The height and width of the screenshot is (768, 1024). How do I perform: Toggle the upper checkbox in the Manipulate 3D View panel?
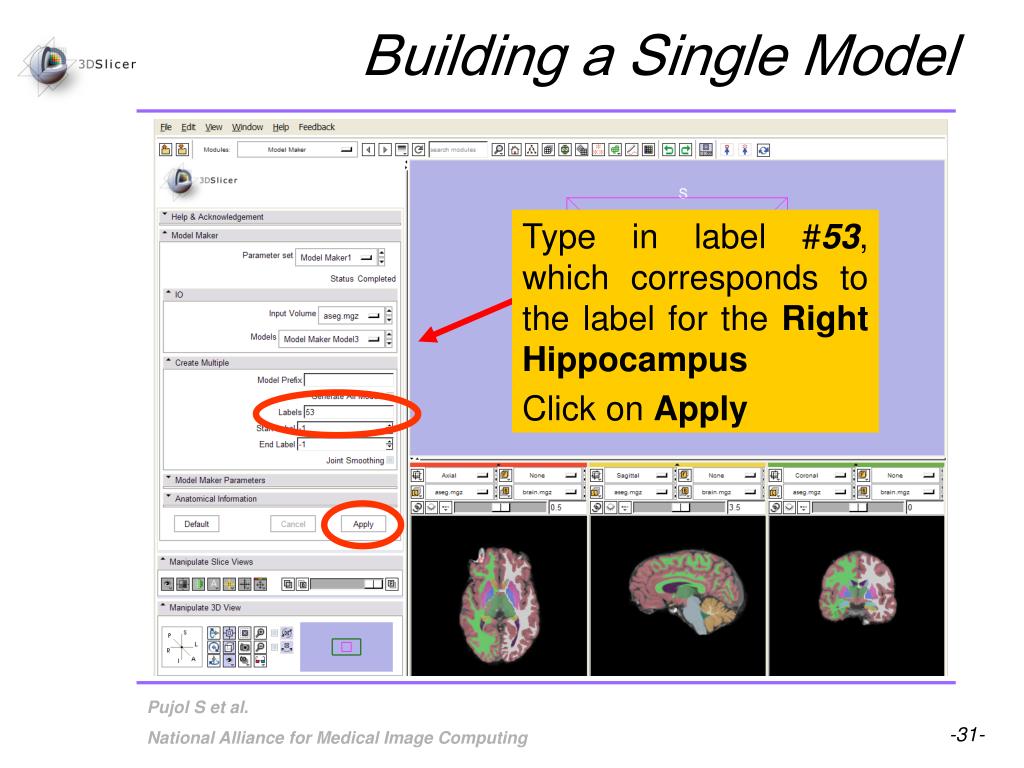click(275, 633)
